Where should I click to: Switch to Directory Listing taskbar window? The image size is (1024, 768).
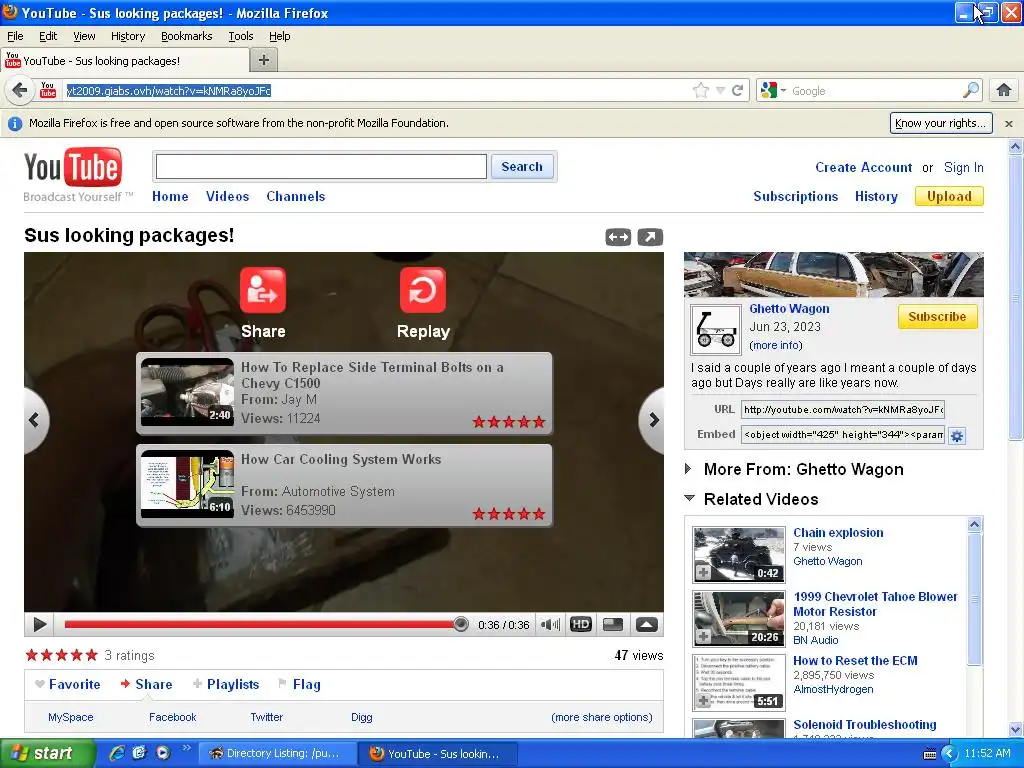[276, 753]
